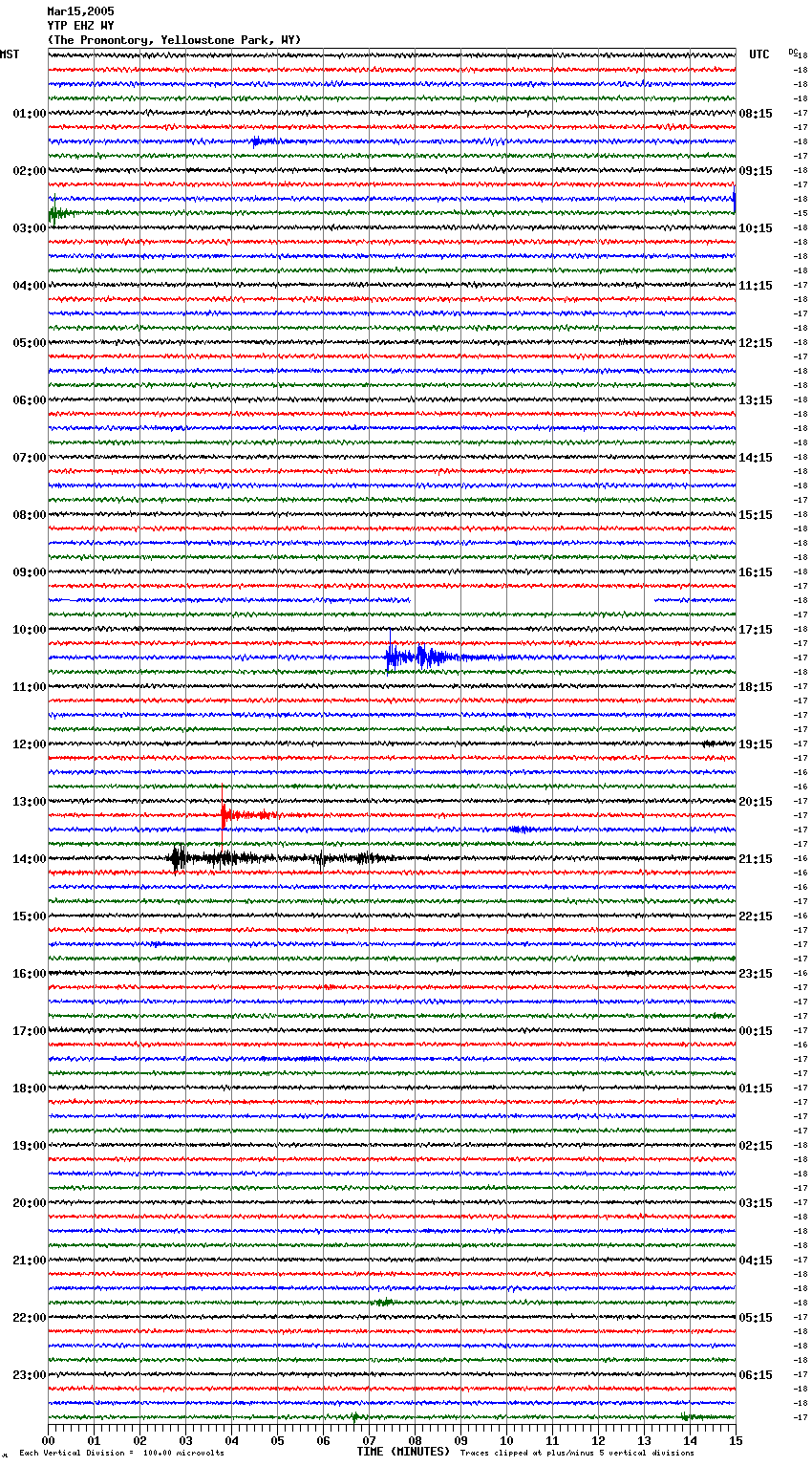
Task: Select the station code YTP EHZ WY
Action: (80, 26)
